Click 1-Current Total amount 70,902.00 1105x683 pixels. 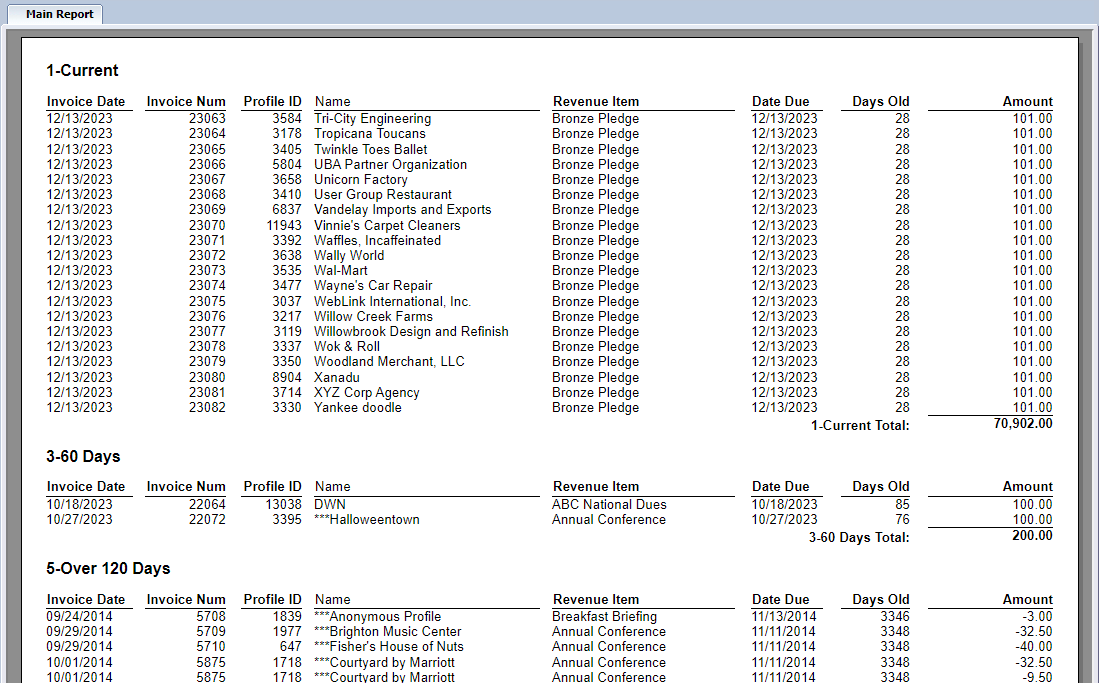point(1023,424)
